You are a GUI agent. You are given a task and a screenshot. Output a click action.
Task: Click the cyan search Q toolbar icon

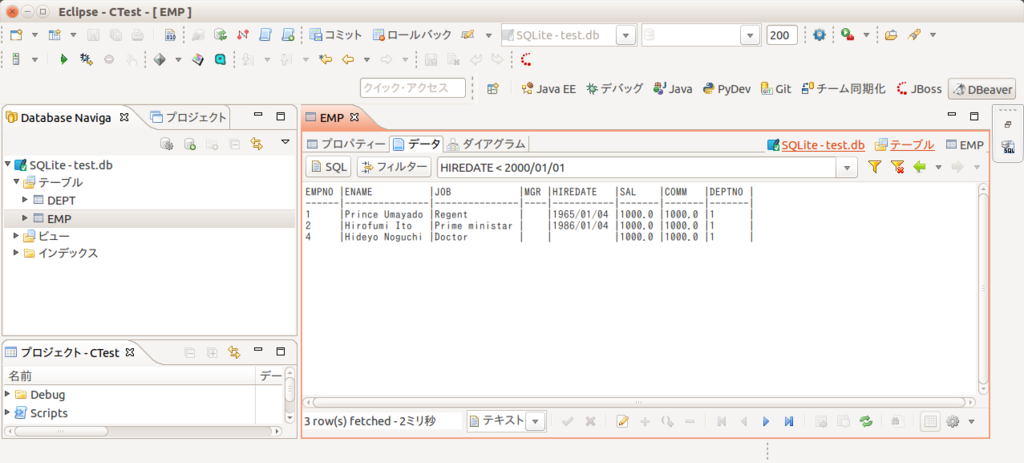pyautogui.click(x=221, y=59)
